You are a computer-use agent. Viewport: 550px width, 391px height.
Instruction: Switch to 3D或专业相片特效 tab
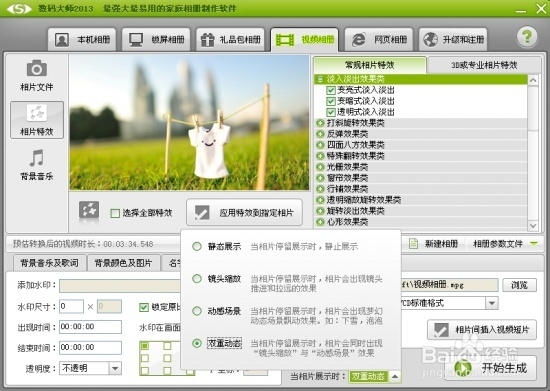[484, 65]
